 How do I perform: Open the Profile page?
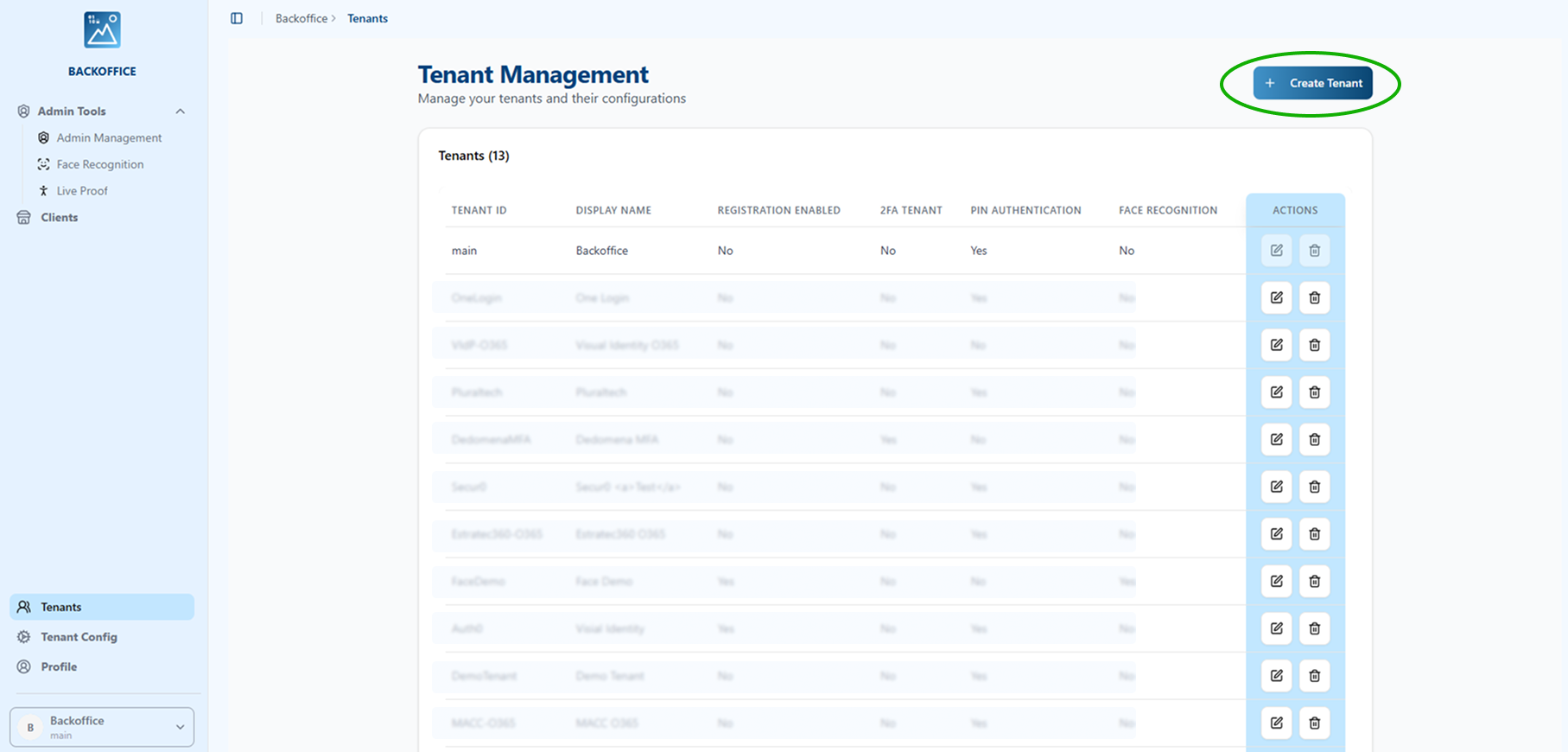coord(59,667)
